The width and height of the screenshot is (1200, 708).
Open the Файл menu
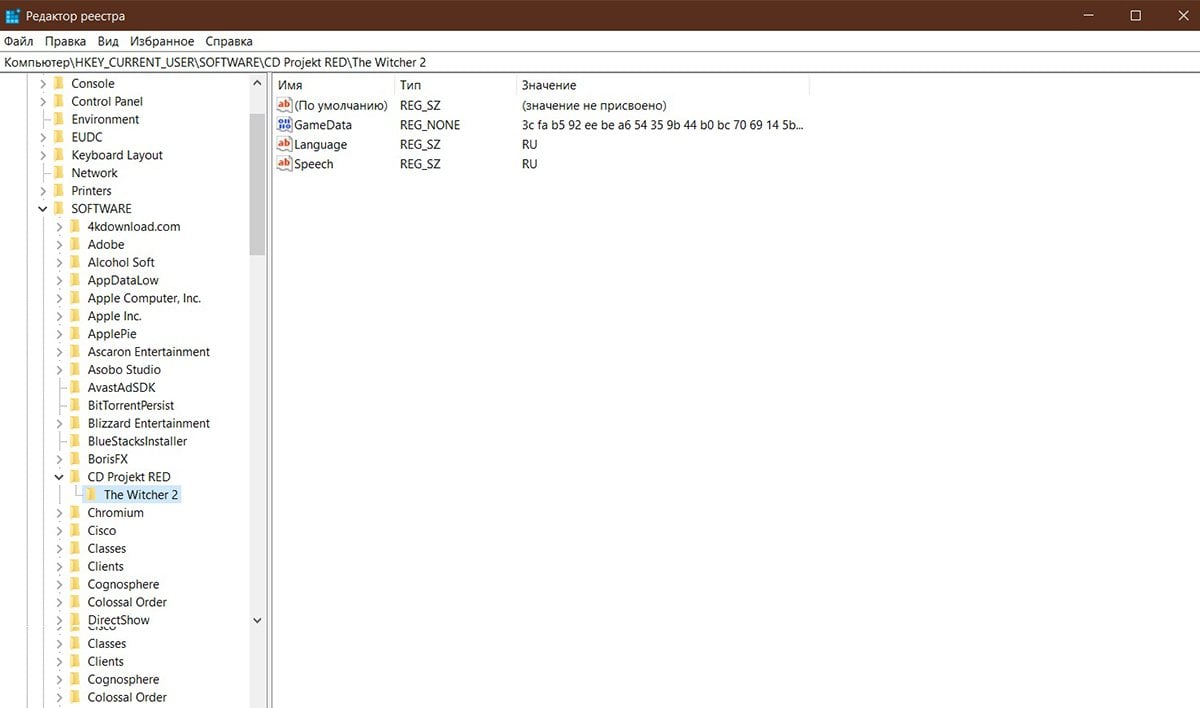coord(18,41)
